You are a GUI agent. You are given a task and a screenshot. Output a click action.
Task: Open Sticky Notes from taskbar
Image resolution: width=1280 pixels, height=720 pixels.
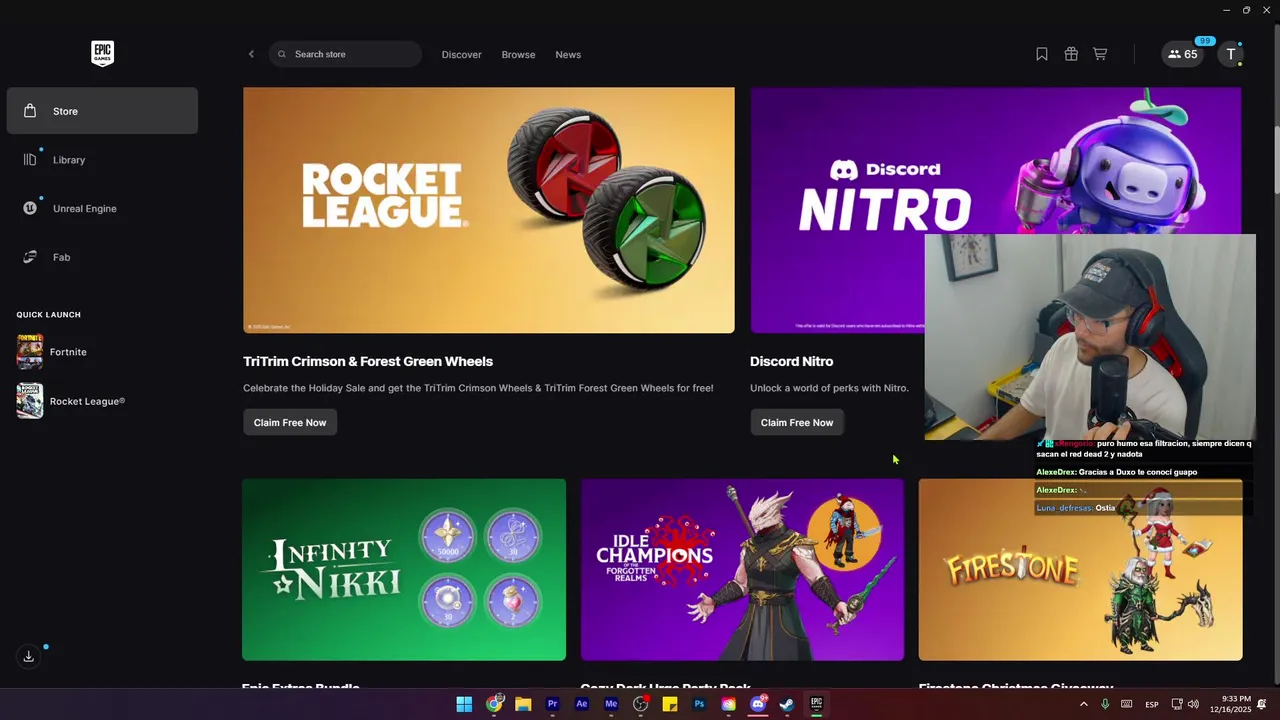pyautogui.click(x=670, y=704)
